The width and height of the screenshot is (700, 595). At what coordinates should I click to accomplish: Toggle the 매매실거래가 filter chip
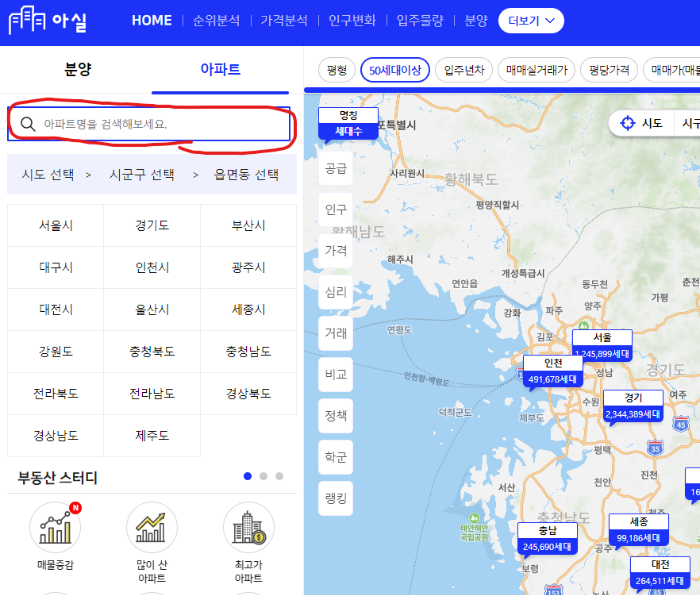(537, 70)
